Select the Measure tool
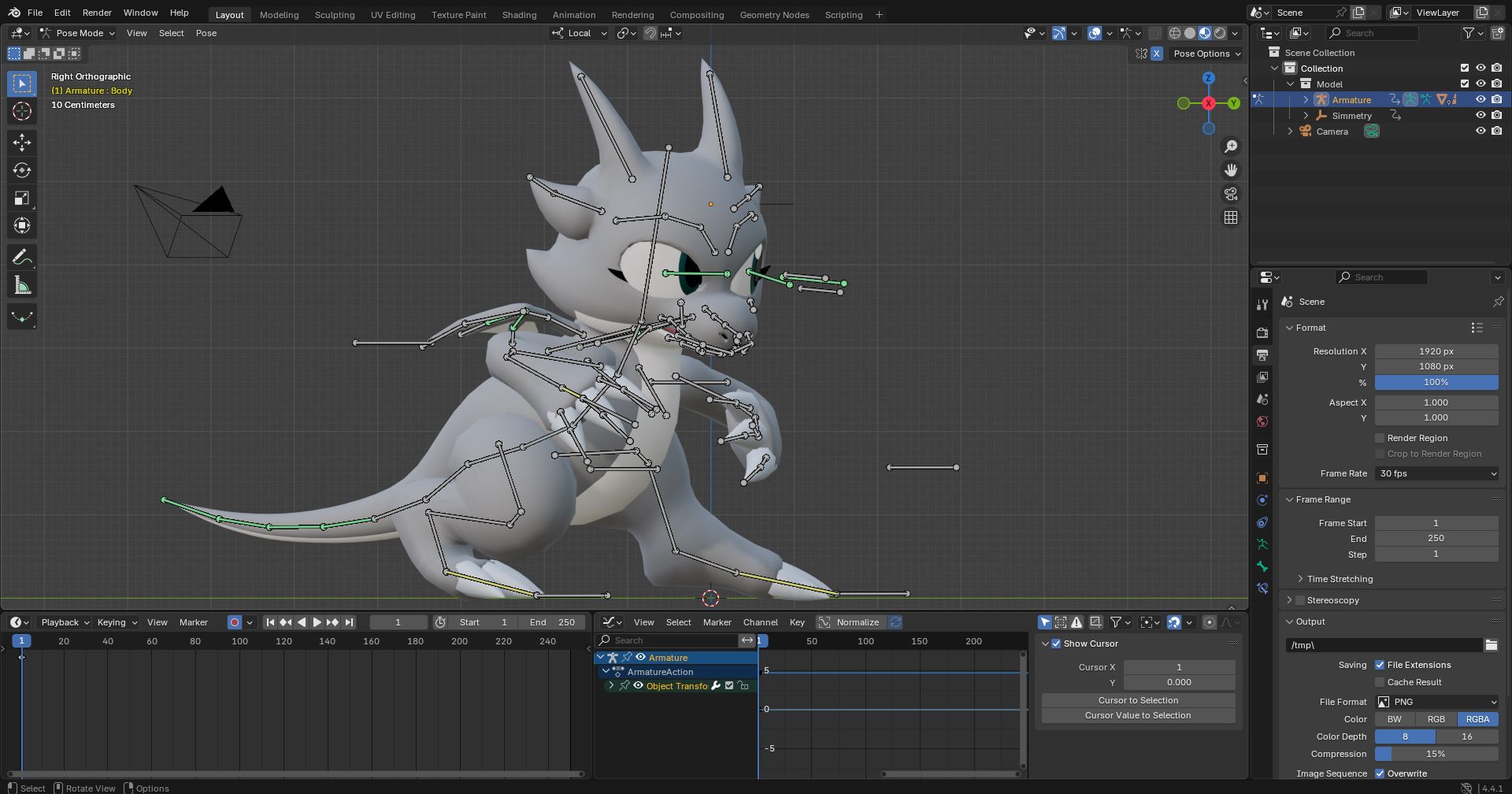 click(22, 285)
